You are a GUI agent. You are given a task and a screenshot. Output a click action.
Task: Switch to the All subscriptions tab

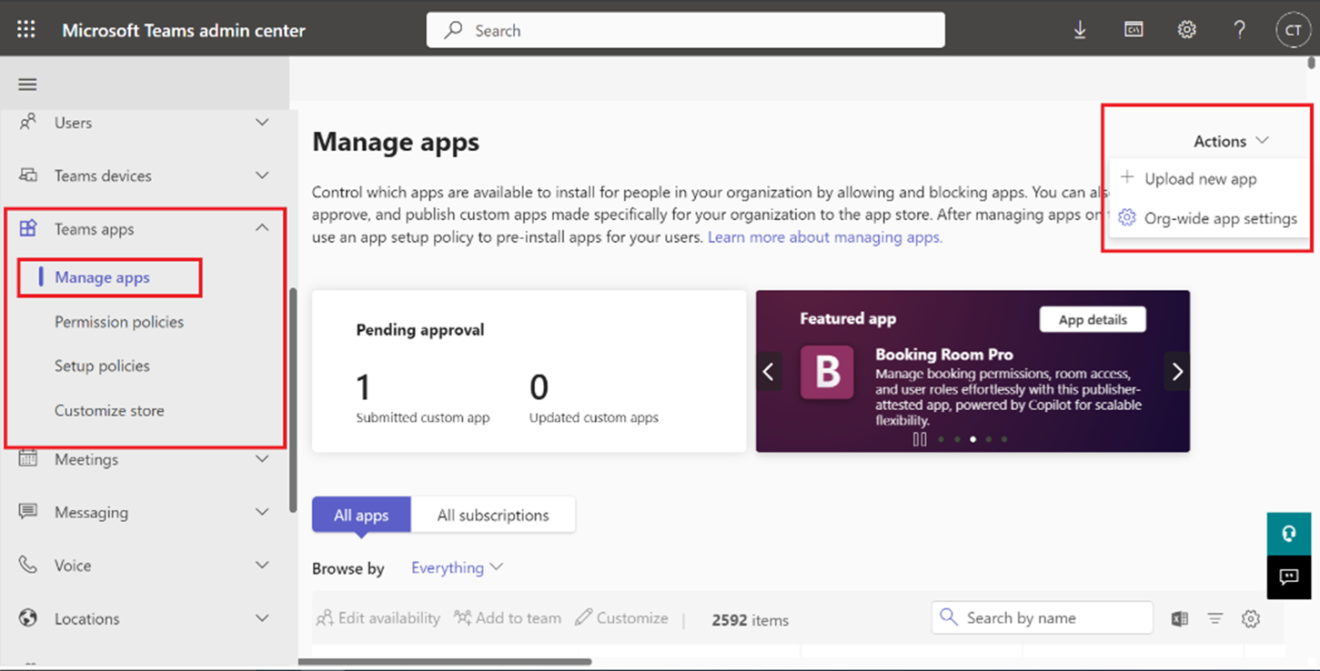pos(494,514)
